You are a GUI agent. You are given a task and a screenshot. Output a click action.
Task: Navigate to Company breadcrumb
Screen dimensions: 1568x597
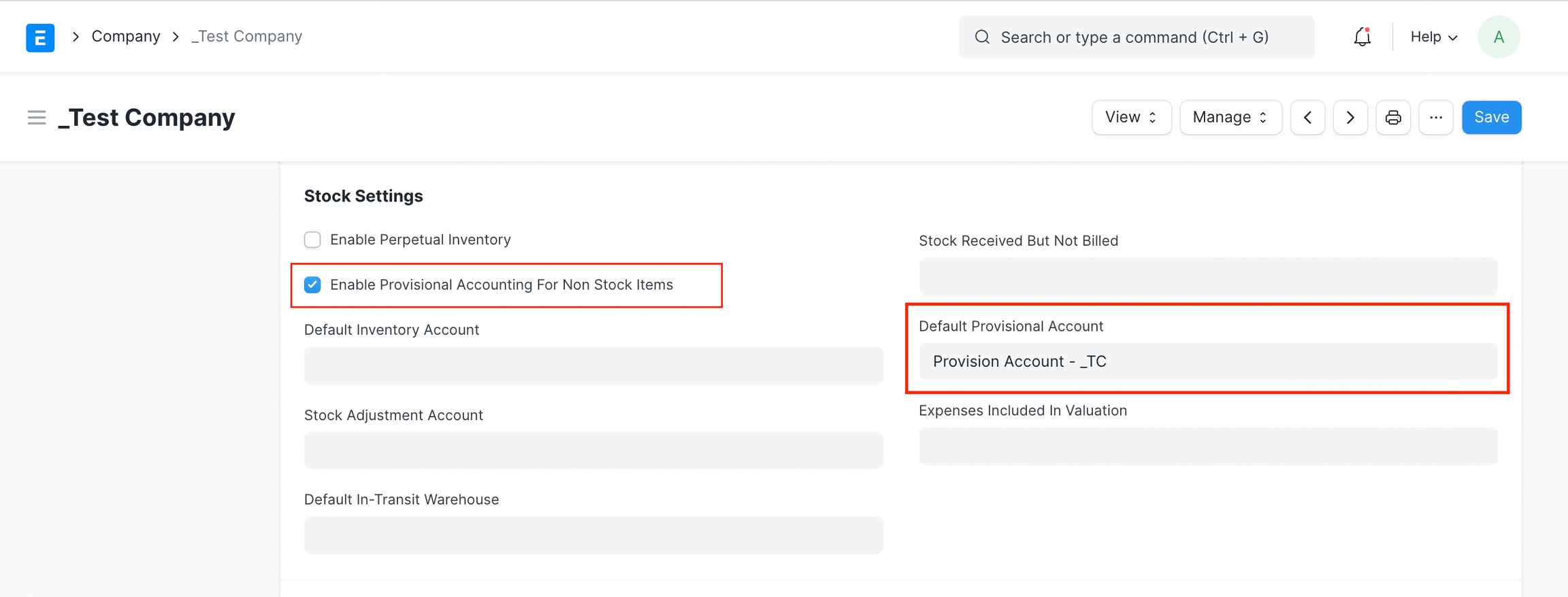(126, 37)
